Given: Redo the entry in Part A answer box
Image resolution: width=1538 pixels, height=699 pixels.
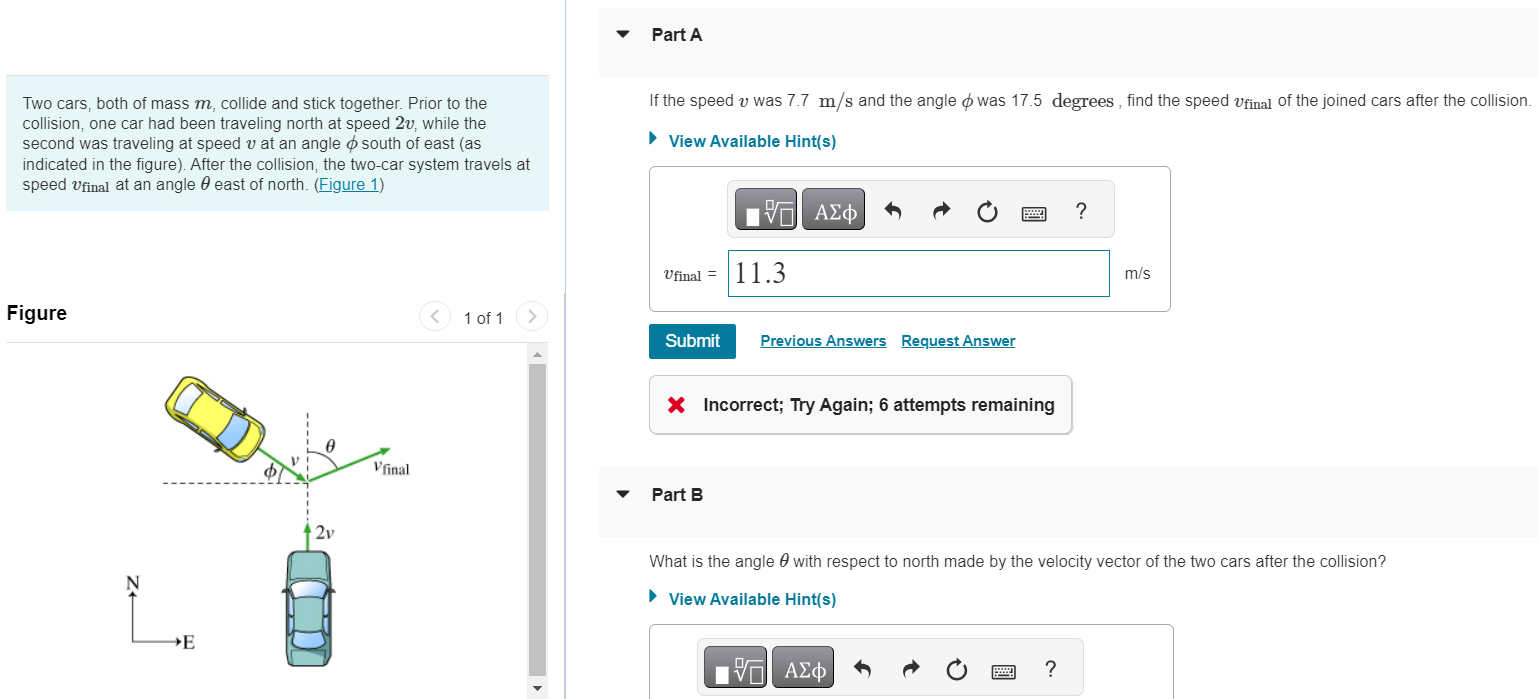Looking at the screenshot, I should [940, 209].
